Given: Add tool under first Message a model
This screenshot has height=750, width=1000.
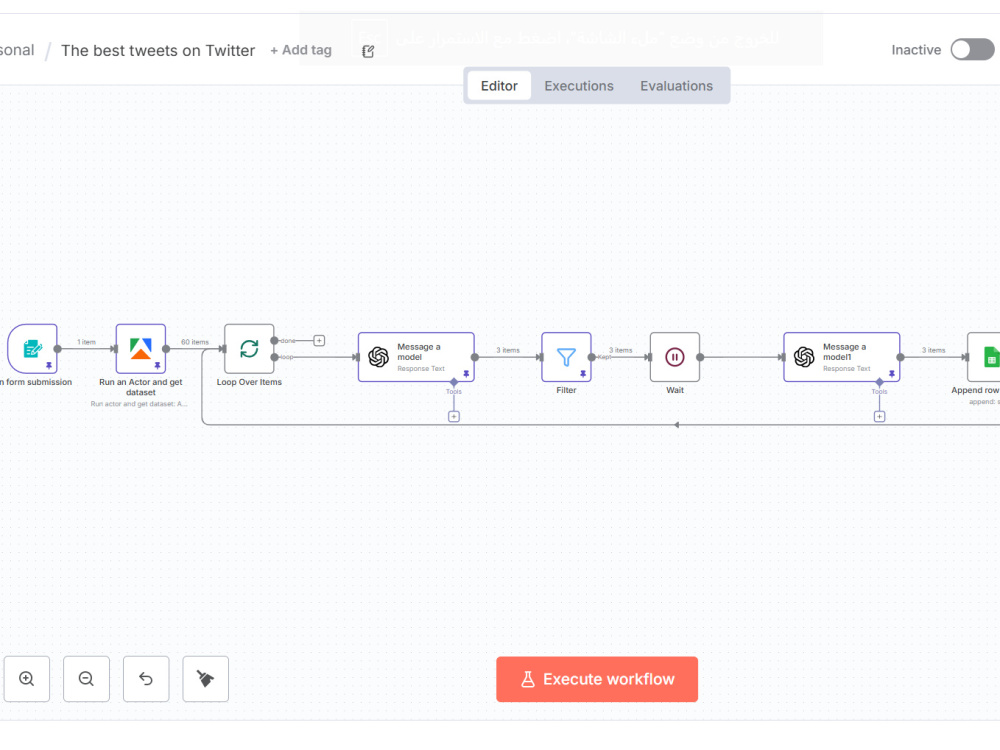Looking at the screenshot, I should tap(453, 416).
